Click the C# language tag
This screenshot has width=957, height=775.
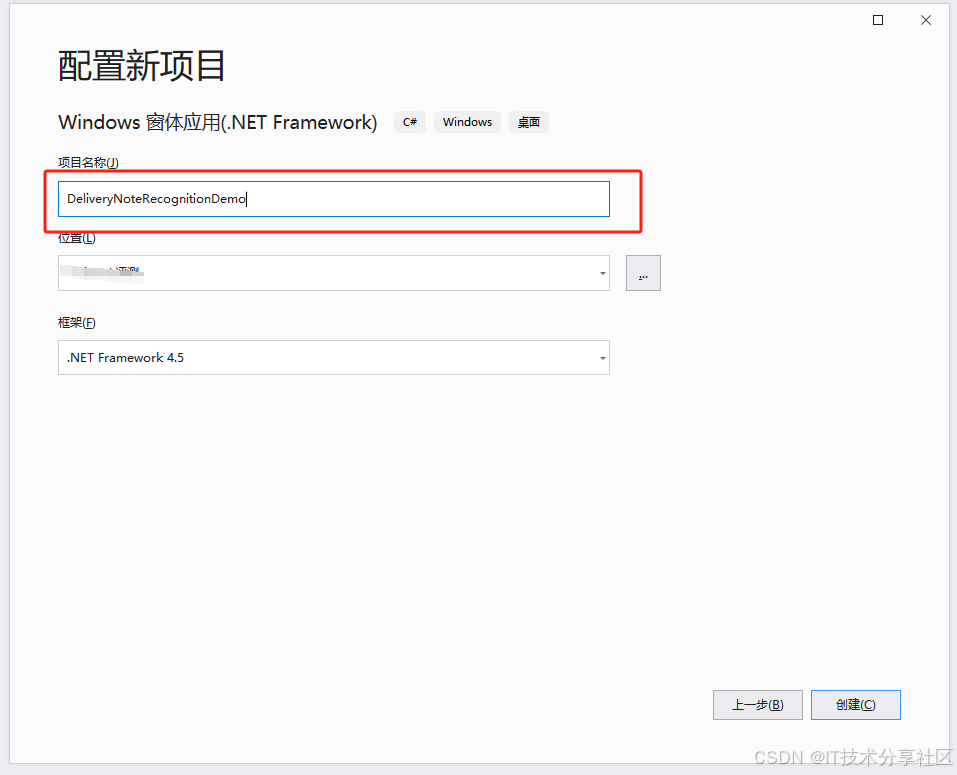point(410,122)
